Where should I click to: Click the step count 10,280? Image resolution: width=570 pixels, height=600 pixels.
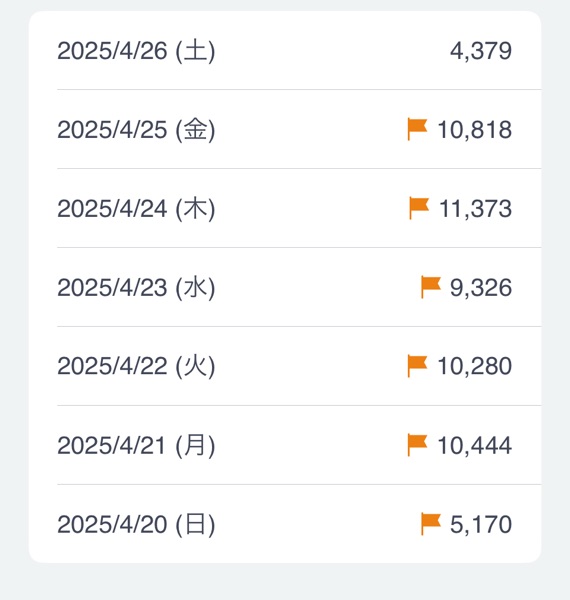pyautogui.click(x=475, y=367)
